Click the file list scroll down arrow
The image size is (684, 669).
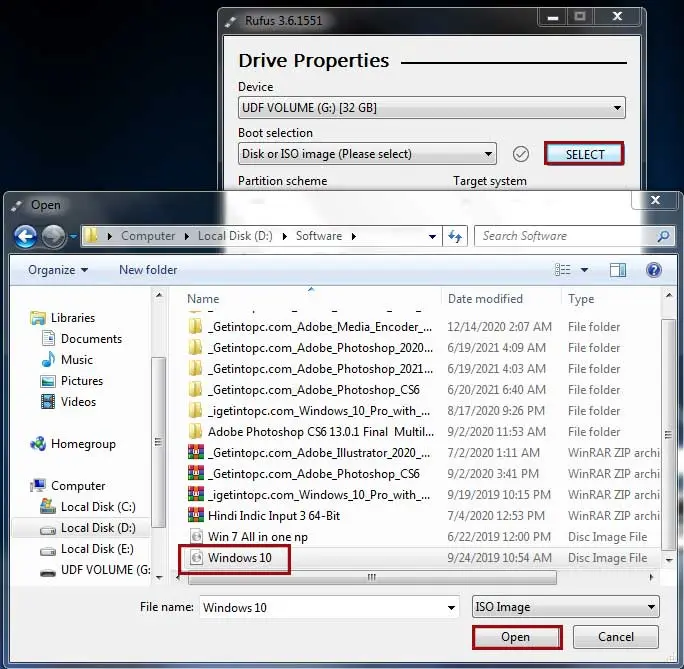[669, 560]
